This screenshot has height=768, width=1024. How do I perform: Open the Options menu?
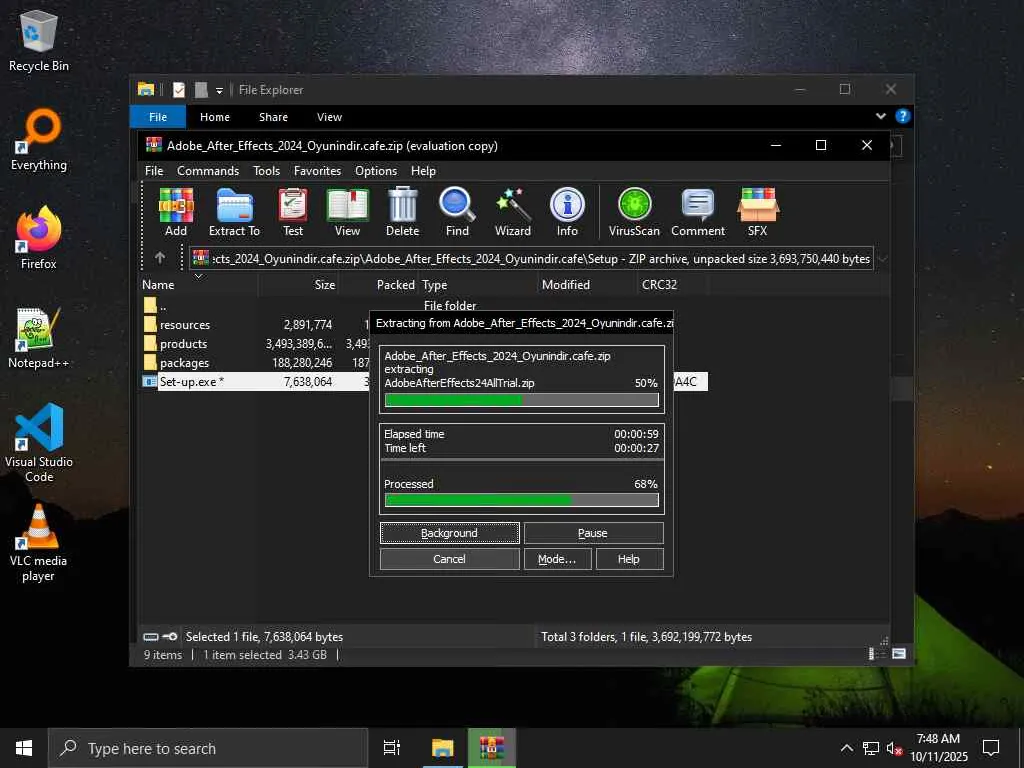pos(376,171)
